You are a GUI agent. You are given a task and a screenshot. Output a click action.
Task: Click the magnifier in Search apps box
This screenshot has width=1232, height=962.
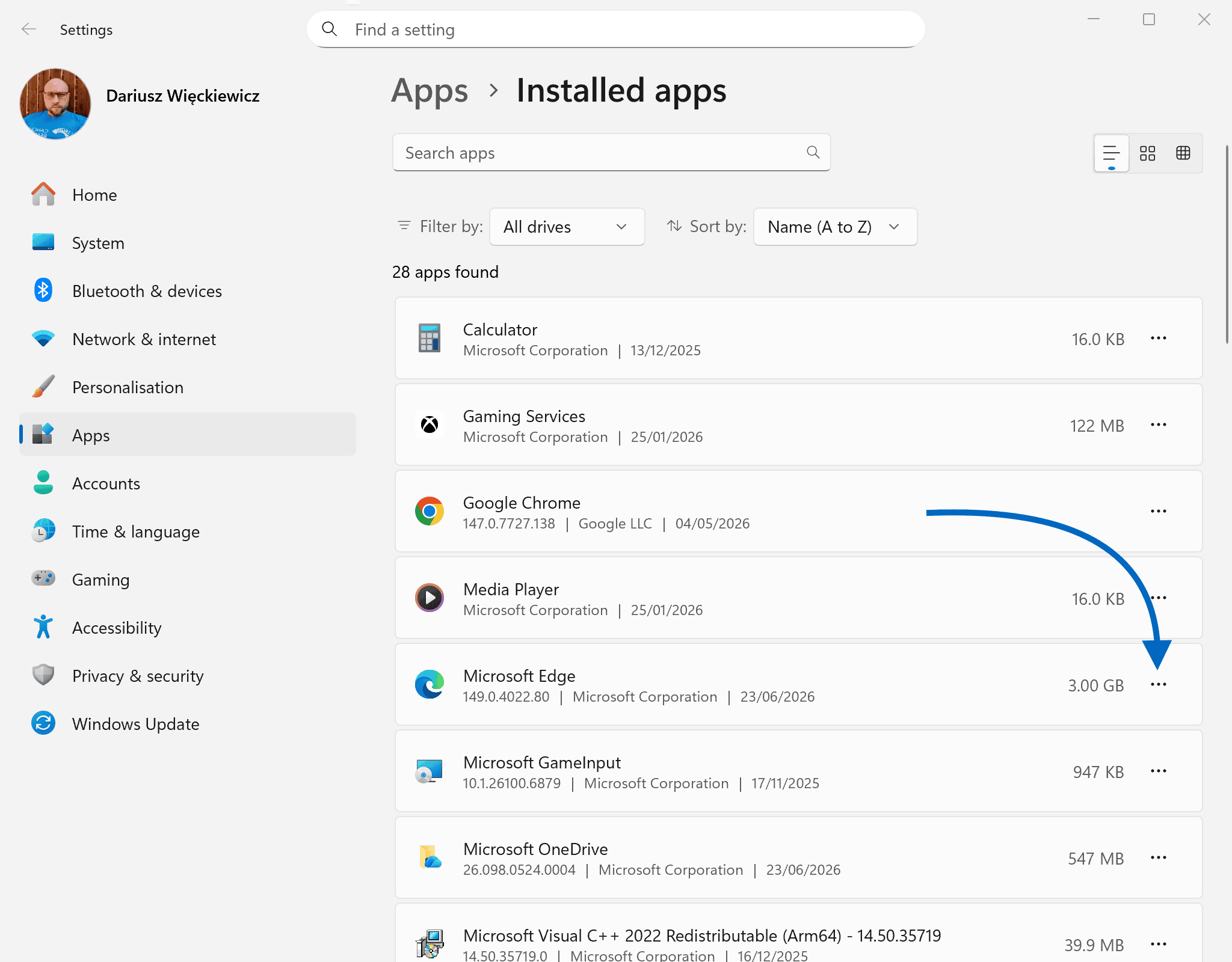pyautogui.click(x=813, y=153)
